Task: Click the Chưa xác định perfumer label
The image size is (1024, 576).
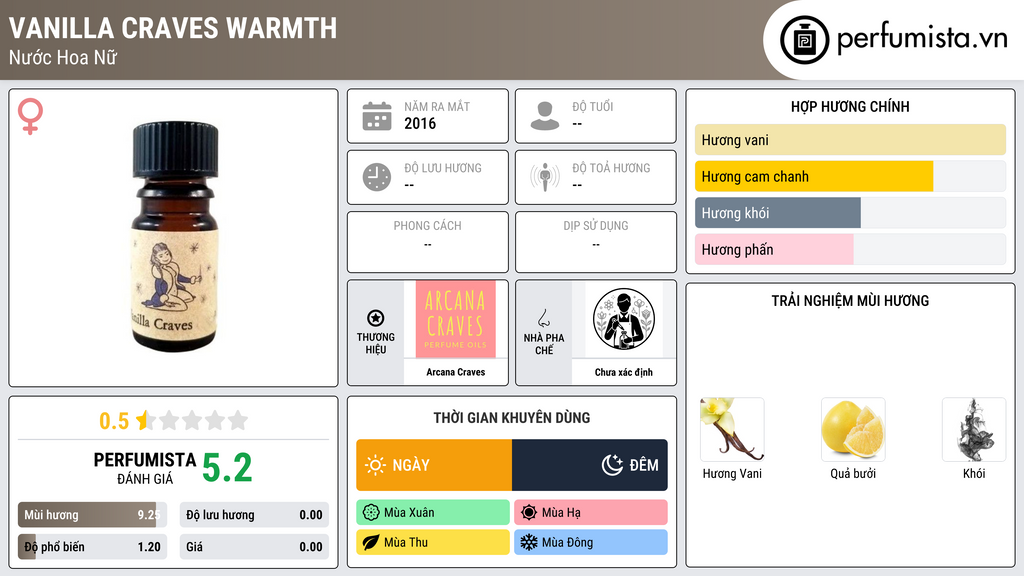Action: pos(624,372)
